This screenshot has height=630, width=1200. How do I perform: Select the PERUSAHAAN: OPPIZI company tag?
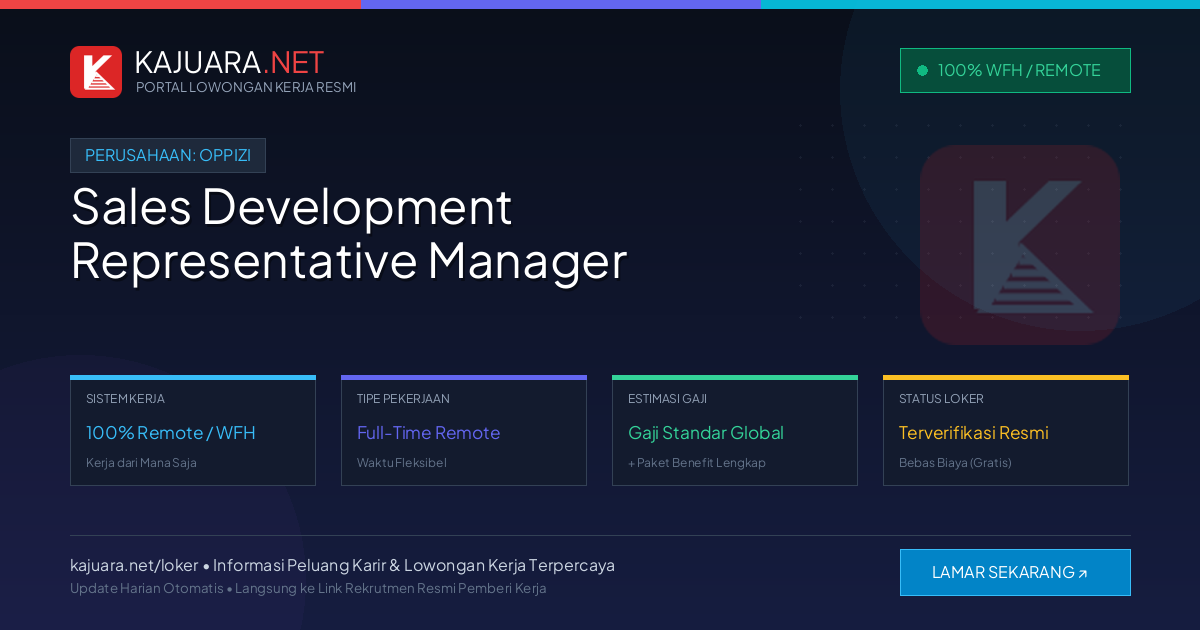click(168, 155)
